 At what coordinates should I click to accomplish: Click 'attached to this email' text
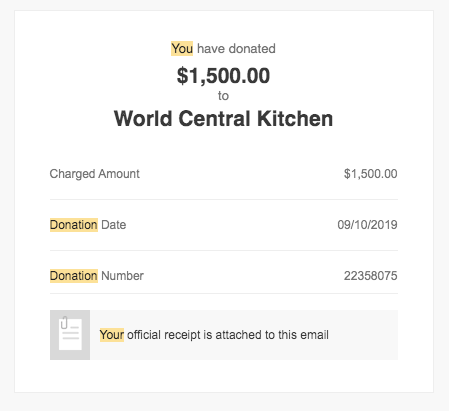pos(272,335)
